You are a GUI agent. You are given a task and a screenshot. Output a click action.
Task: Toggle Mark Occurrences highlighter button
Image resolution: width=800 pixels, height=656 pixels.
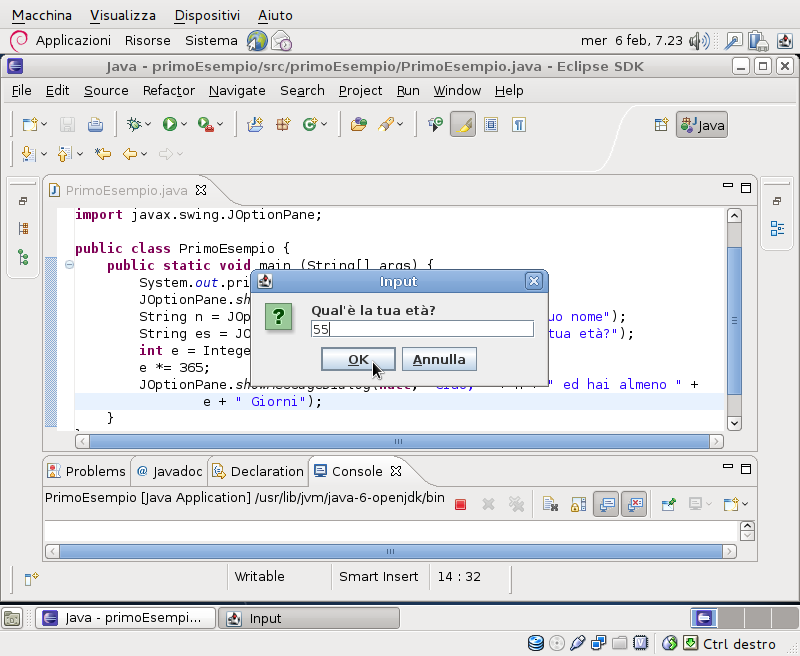pyautogui.click(x=463, y=124)
